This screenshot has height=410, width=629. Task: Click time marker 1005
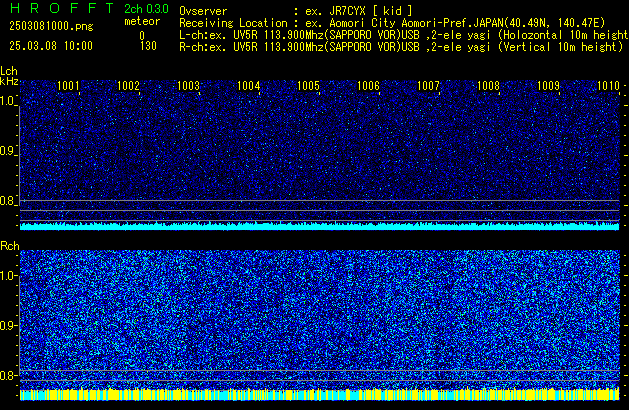point(308,85)
